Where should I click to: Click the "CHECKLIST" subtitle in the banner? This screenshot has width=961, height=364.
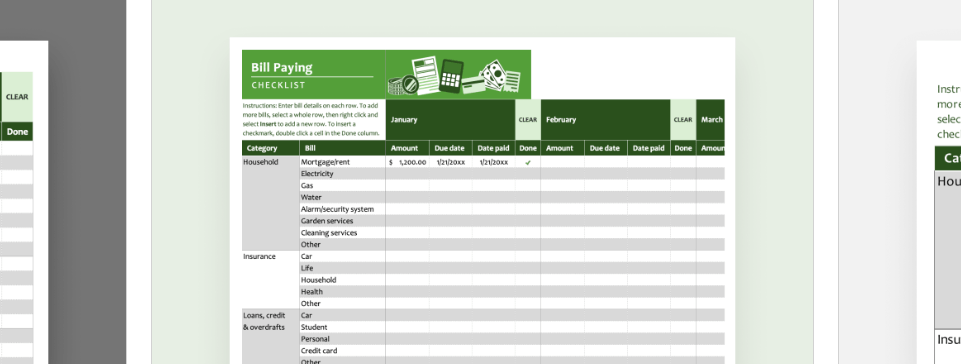click(x=278, y=85)
